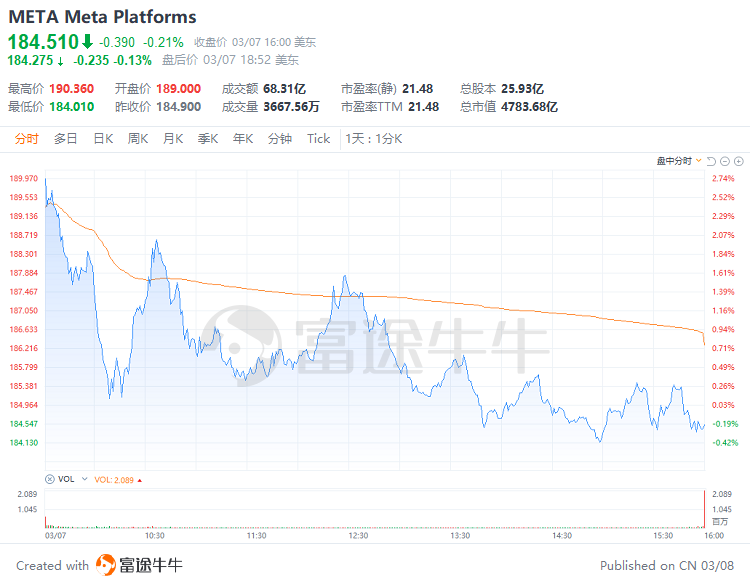Click the green down arrow beside 184.510
Image resolution: width=750 pixels, height=586 pixels.
[87, 42]
